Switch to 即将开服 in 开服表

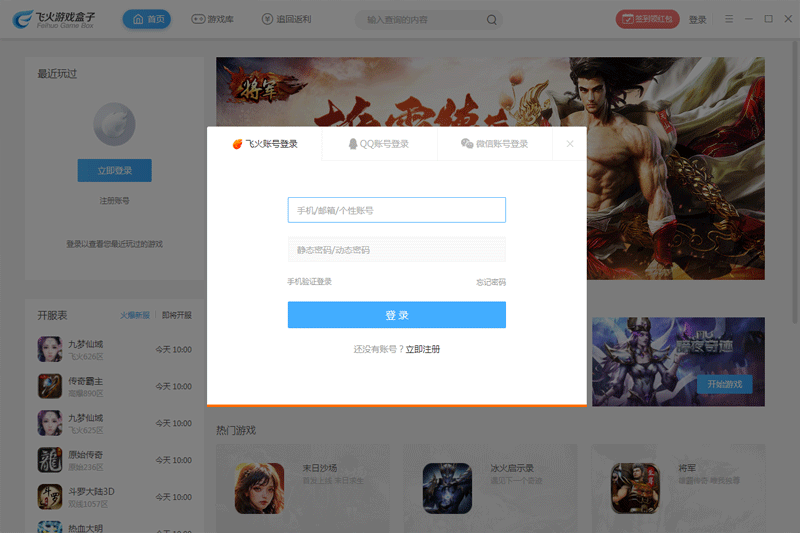coord(177,315)
